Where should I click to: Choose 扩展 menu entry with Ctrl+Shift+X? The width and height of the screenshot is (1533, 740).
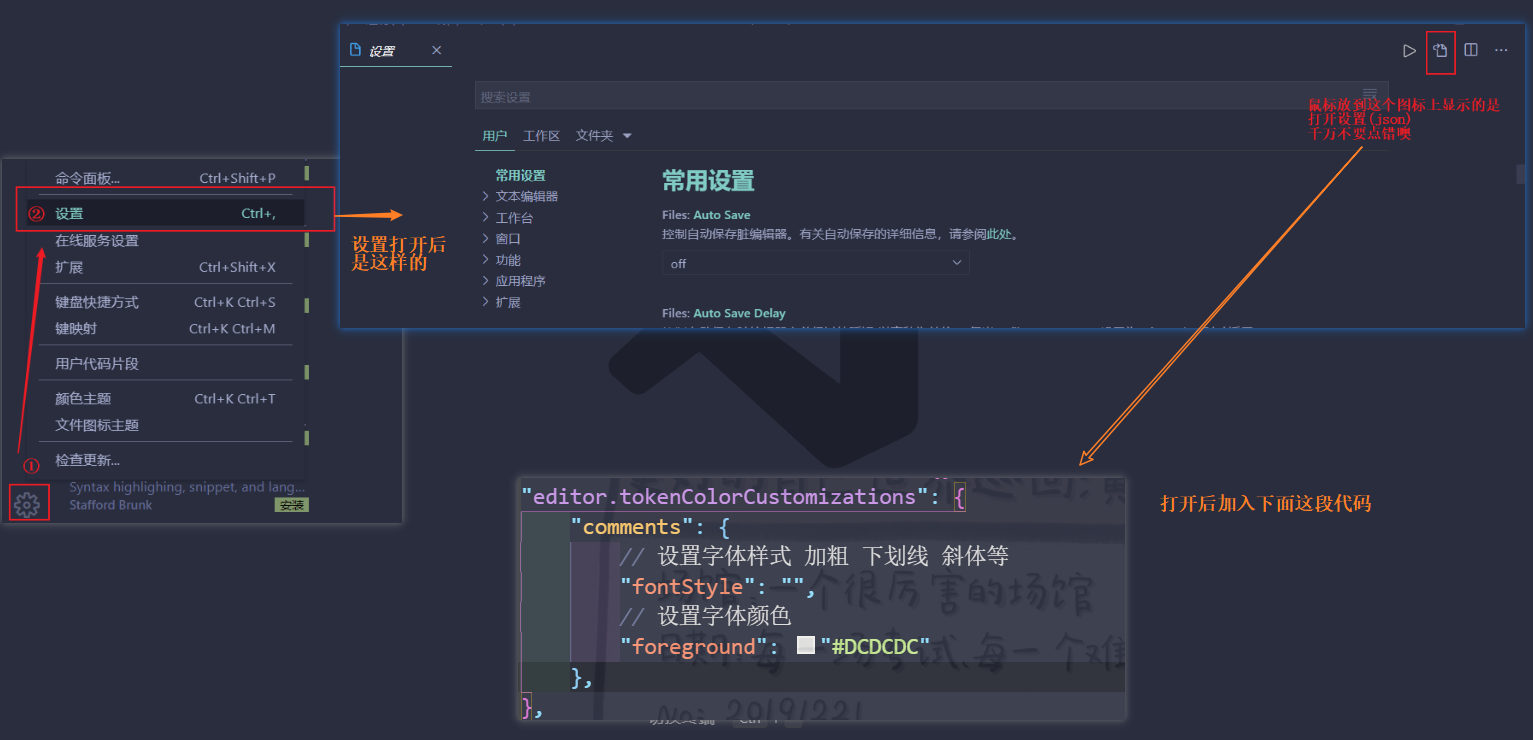tap(165, 267)
